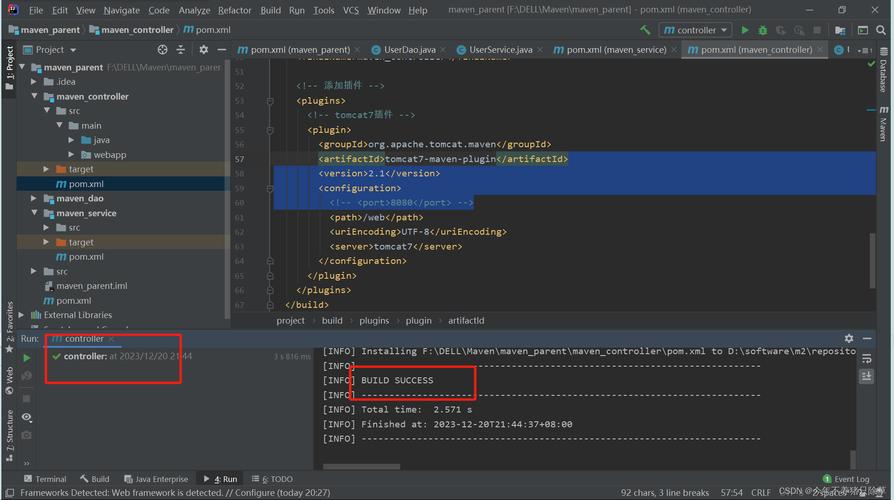Open the Build tool window
This screenshot has height=500, width=894.
pyautogui.click(x=95, y=479)
